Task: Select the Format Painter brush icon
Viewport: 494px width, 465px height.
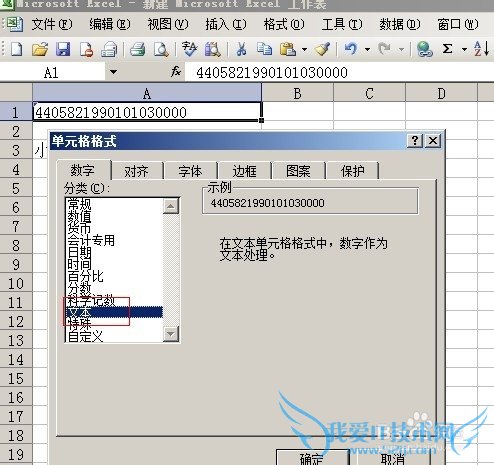Action: point(322,49)
